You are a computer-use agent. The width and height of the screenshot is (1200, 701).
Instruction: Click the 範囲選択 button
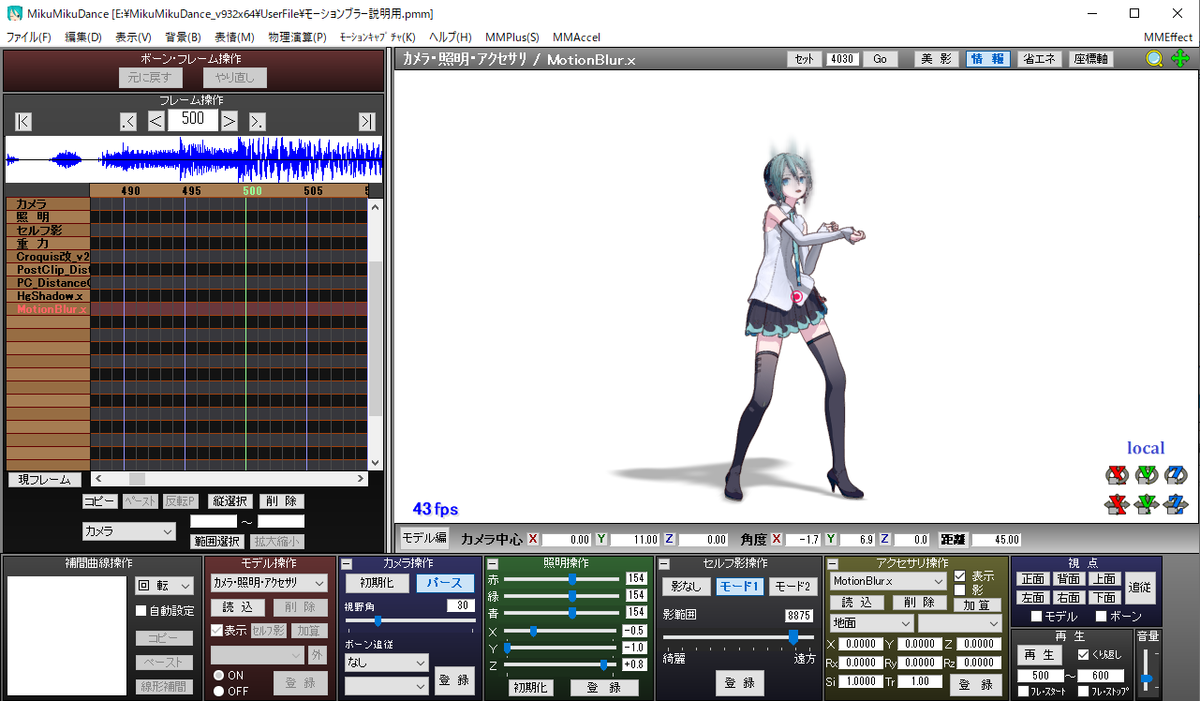(217, 541)
